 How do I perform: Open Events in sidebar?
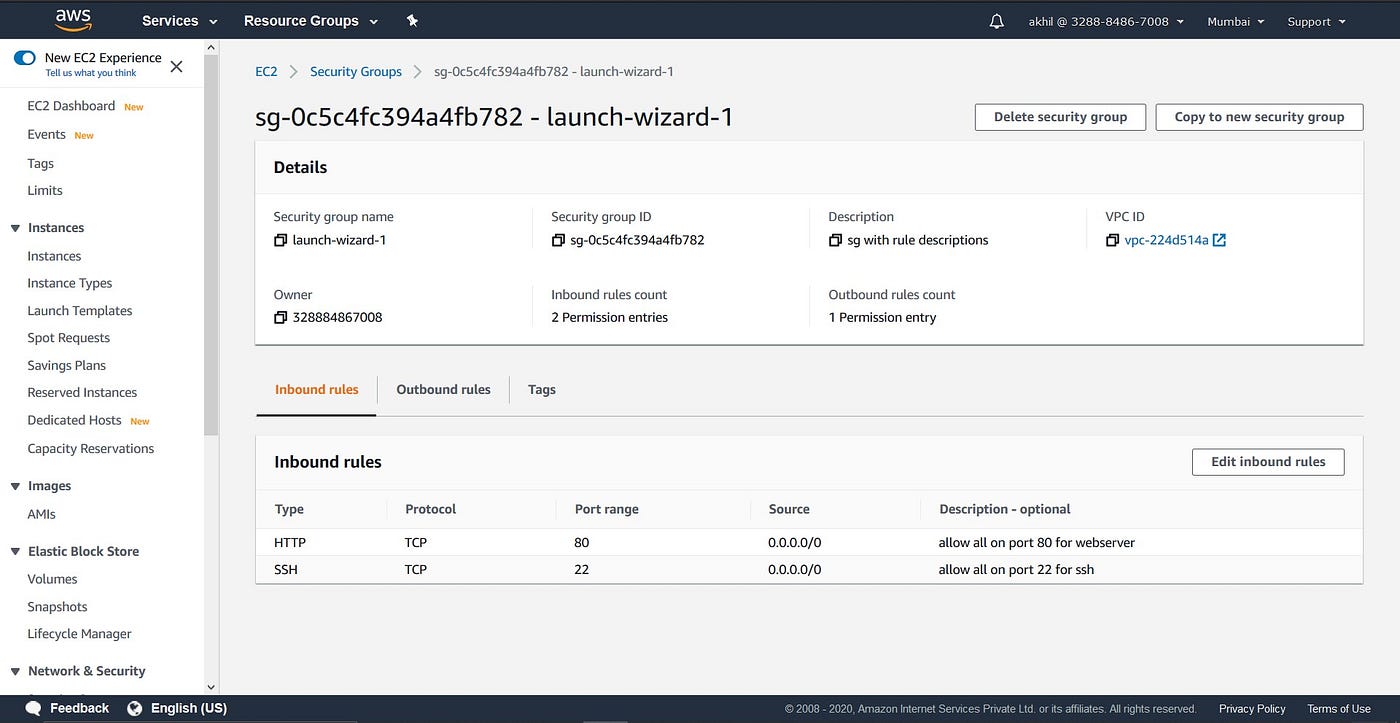[x=46, y=135]
